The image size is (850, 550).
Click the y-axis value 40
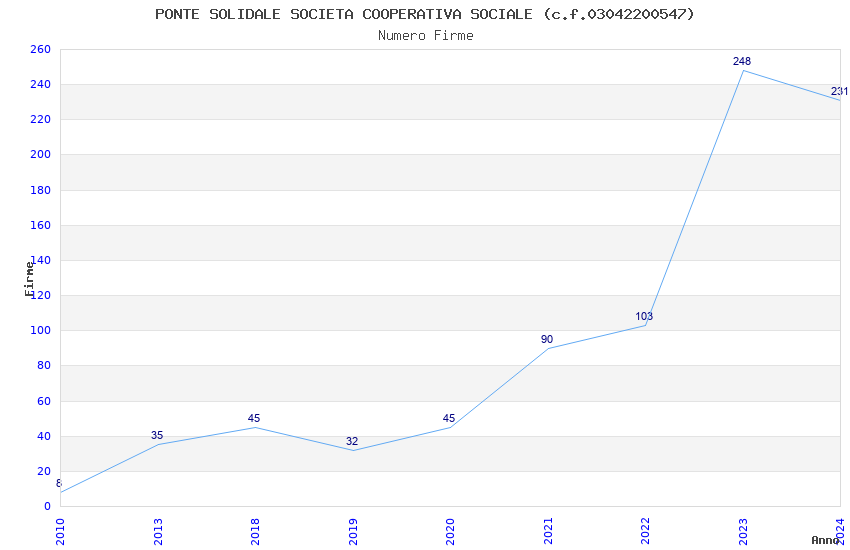pyautogui.click(x=44, y=436)
